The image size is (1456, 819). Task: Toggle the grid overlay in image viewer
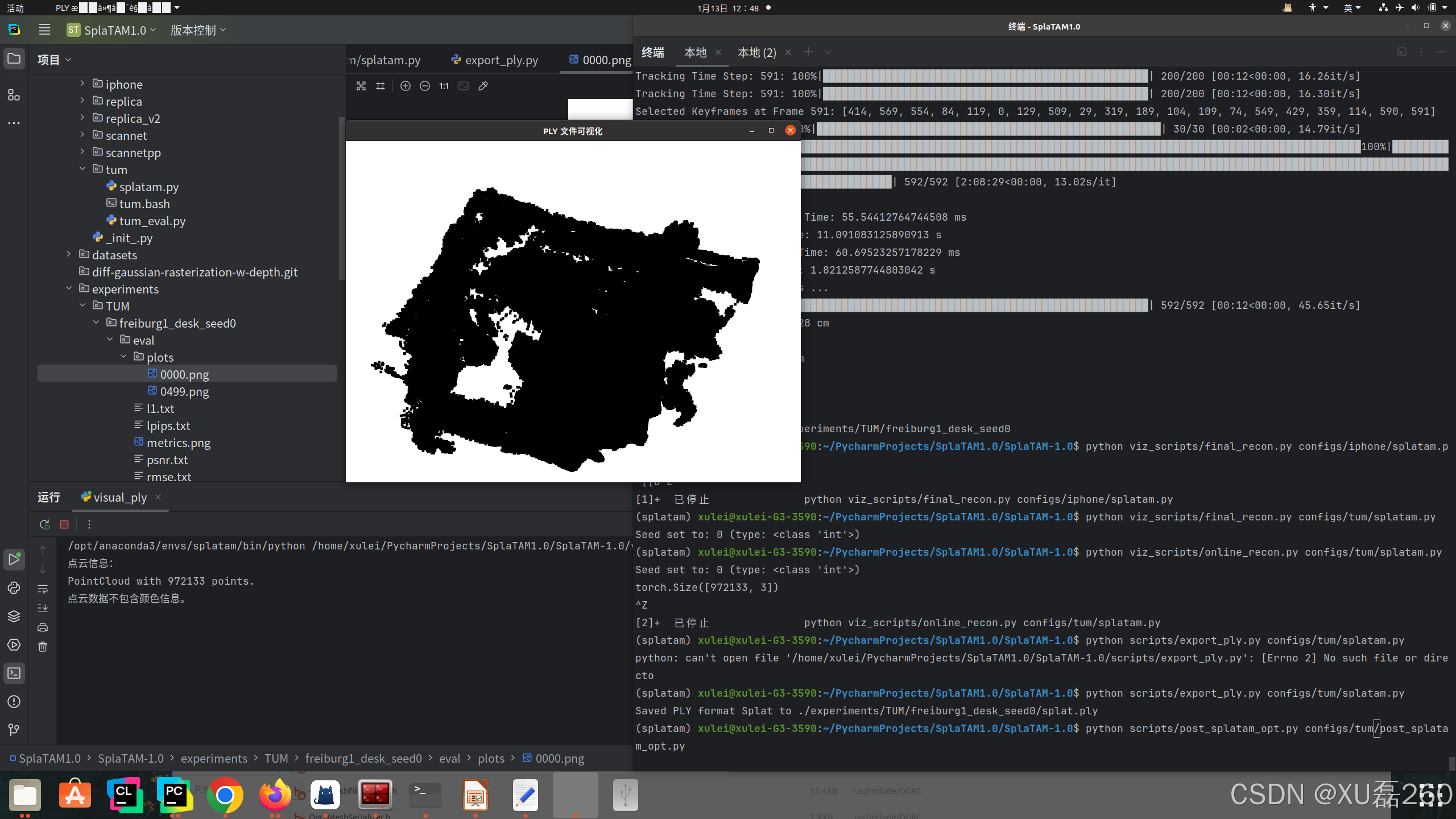(x=380, y=86)
